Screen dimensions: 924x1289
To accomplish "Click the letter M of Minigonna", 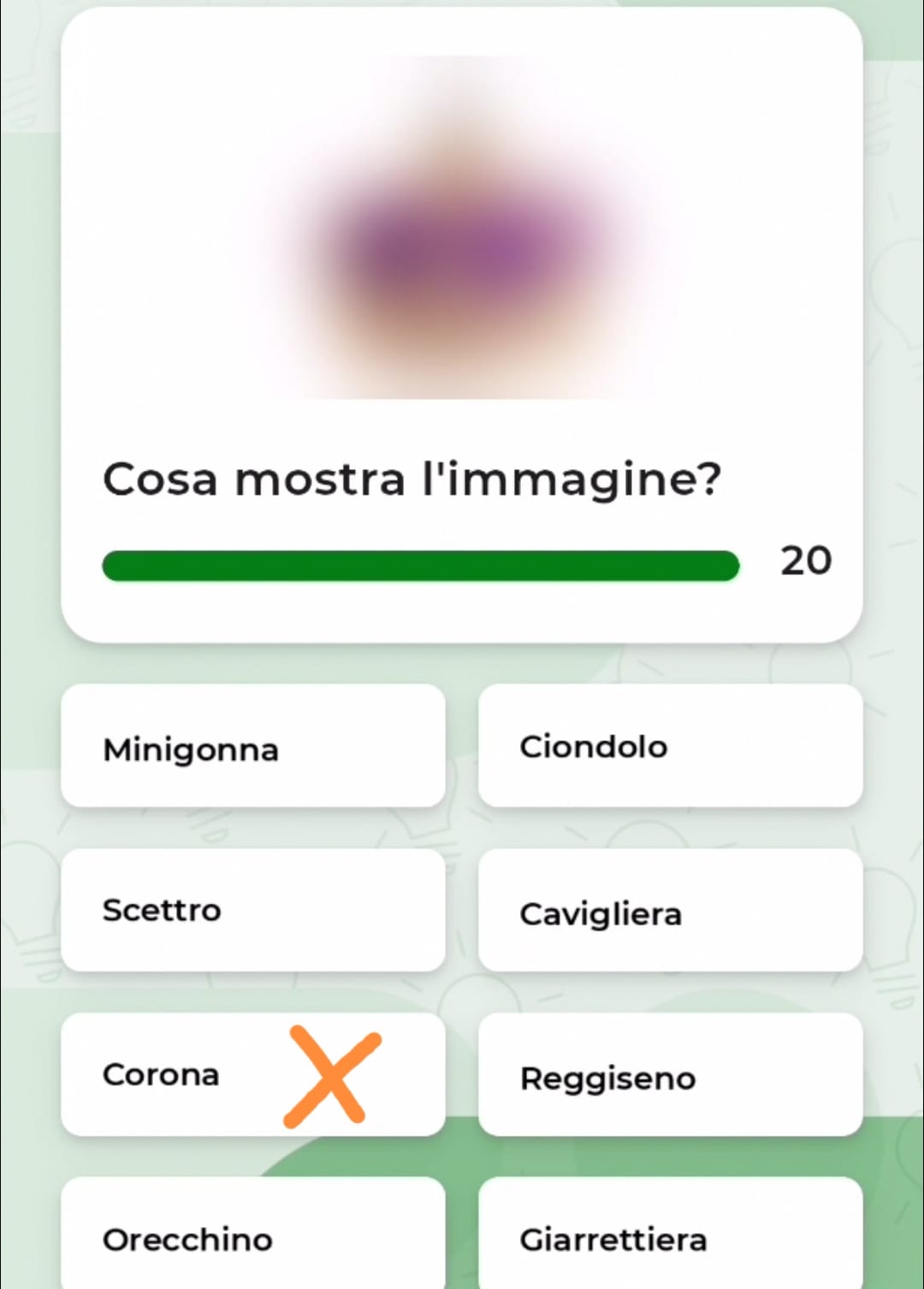I will pos(116,750).
